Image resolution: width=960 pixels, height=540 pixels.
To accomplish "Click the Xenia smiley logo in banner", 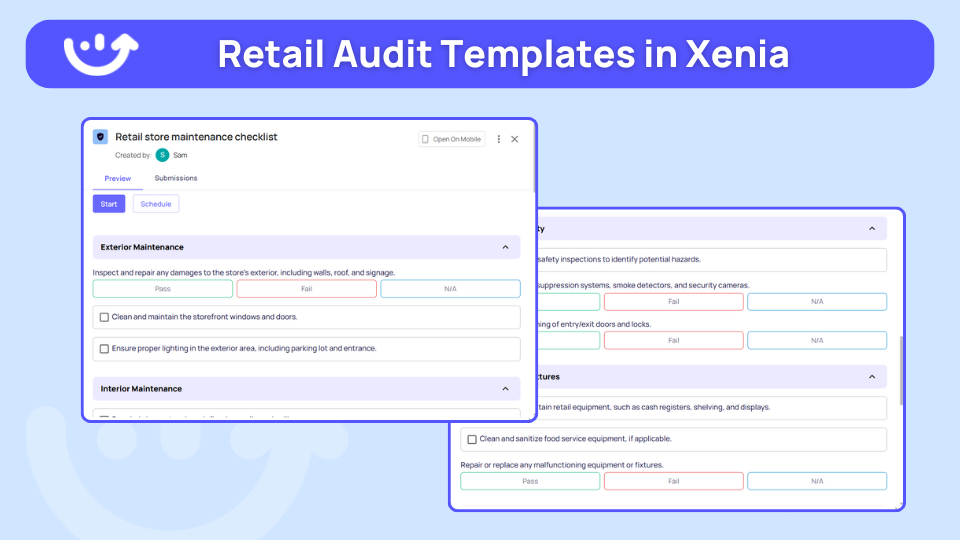I will point(101,54).
